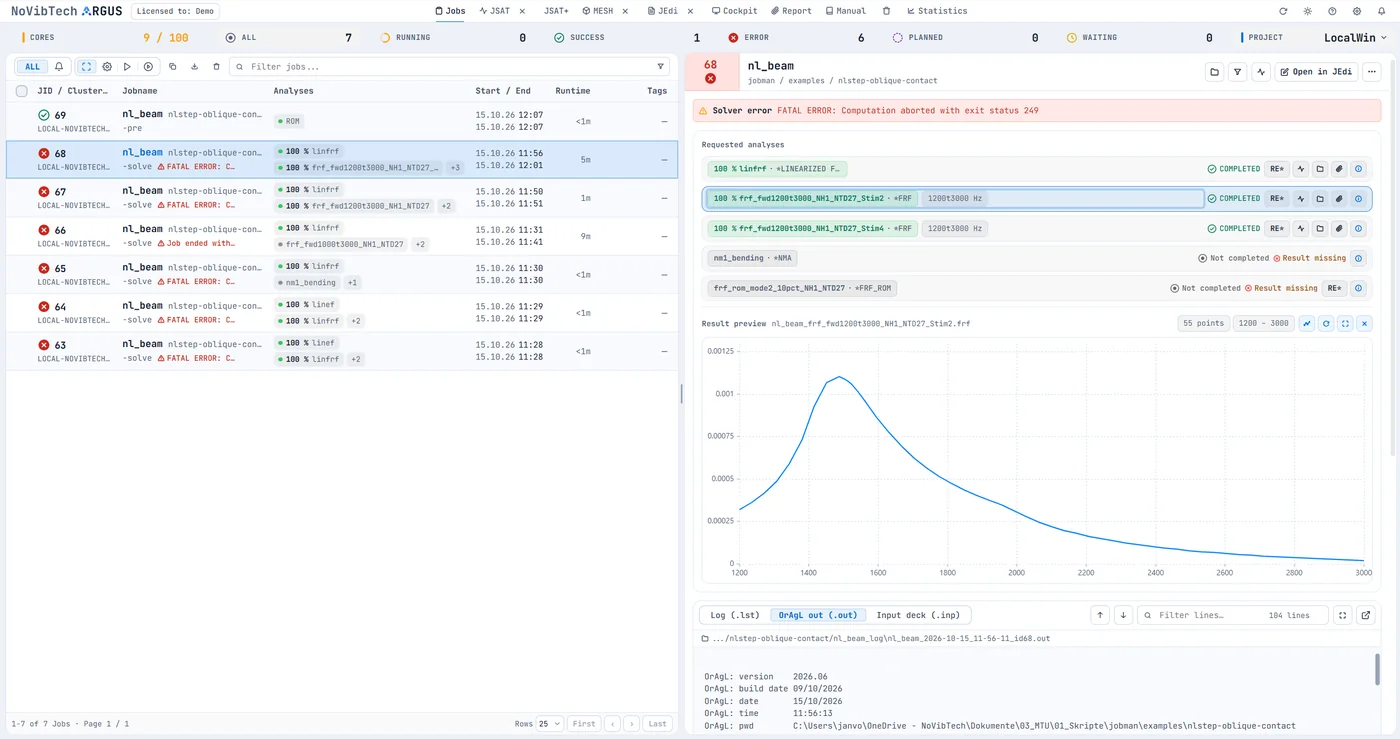
Task: Toggle the line chart view in preview
Action: (x=1307, y=324)
